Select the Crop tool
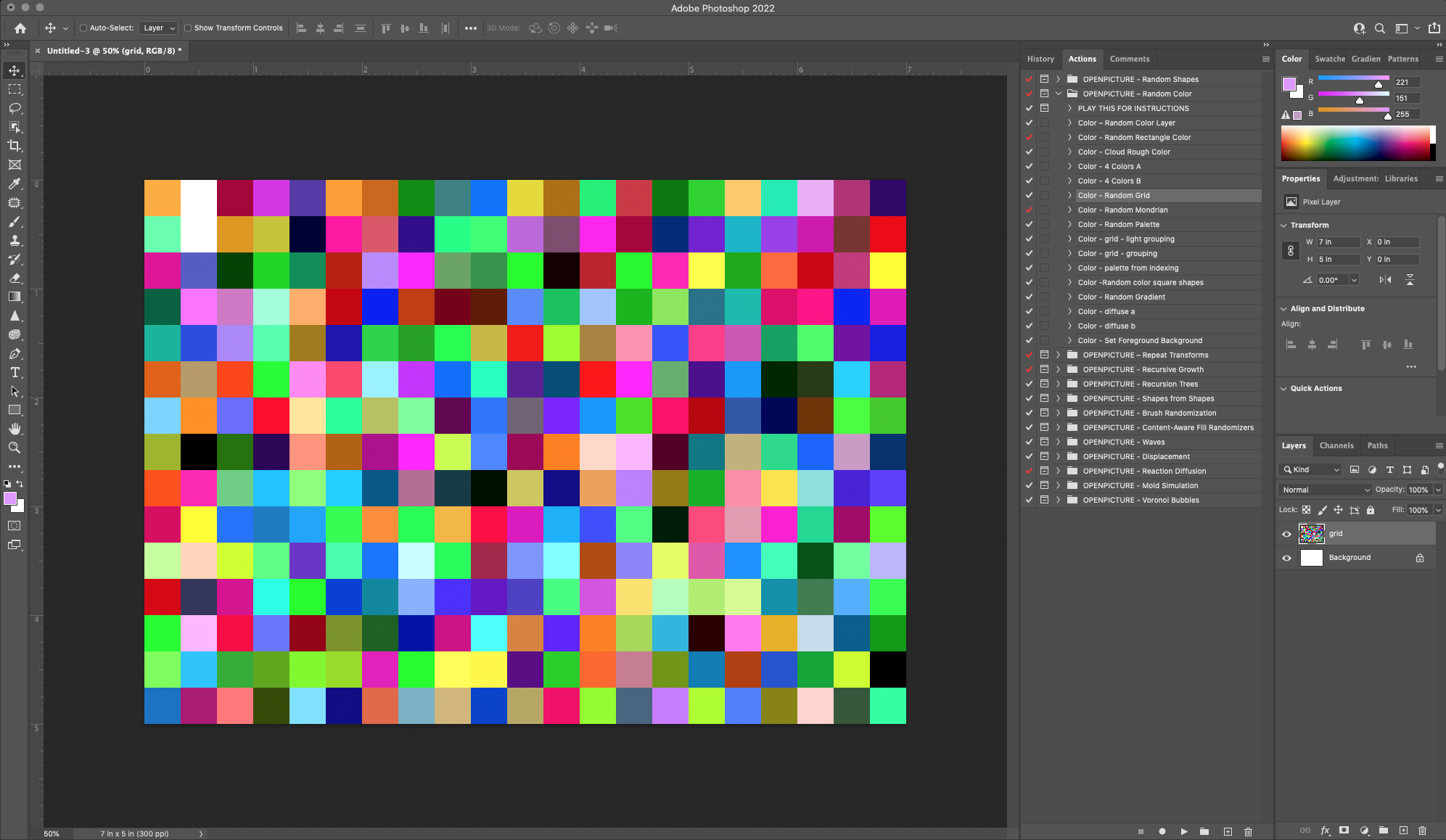 (15, 146)
